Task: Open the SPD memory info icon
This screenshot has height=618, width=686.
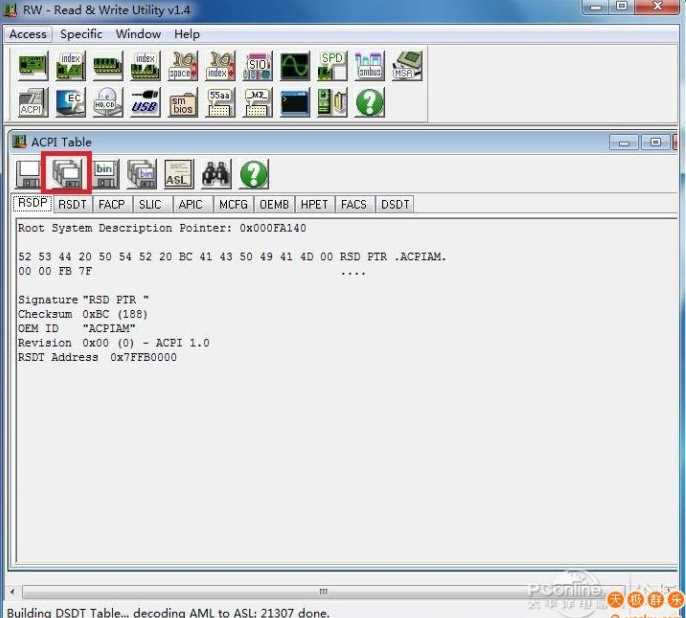Action: point(332,66)
